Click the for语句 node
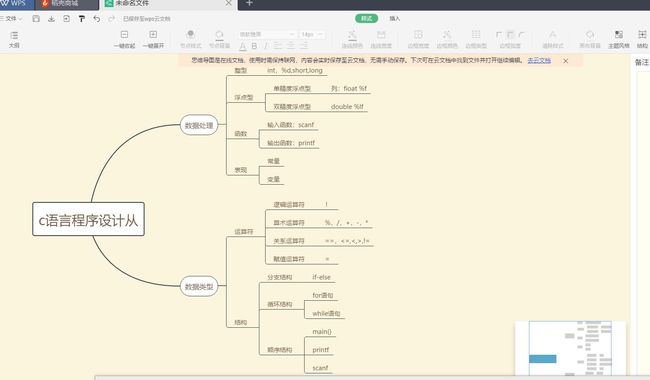 (323, 295)
